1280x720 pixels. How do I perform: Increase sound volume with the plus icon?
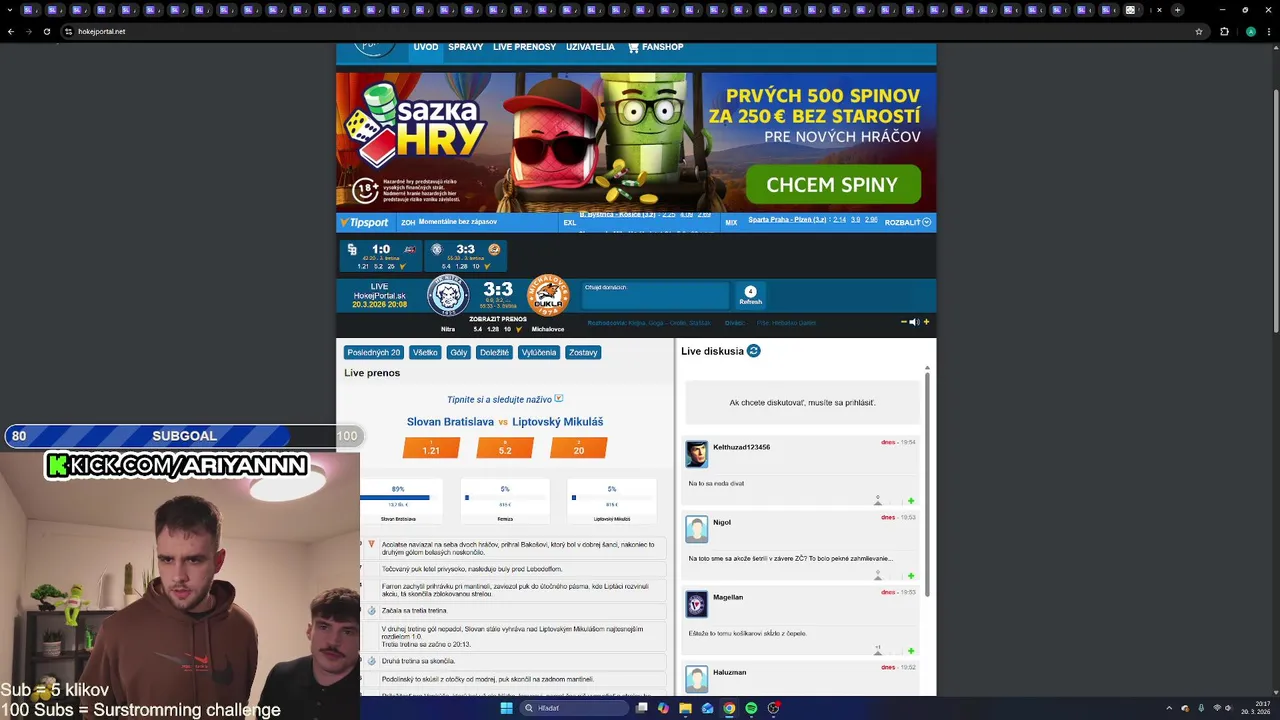click(926, 322)
